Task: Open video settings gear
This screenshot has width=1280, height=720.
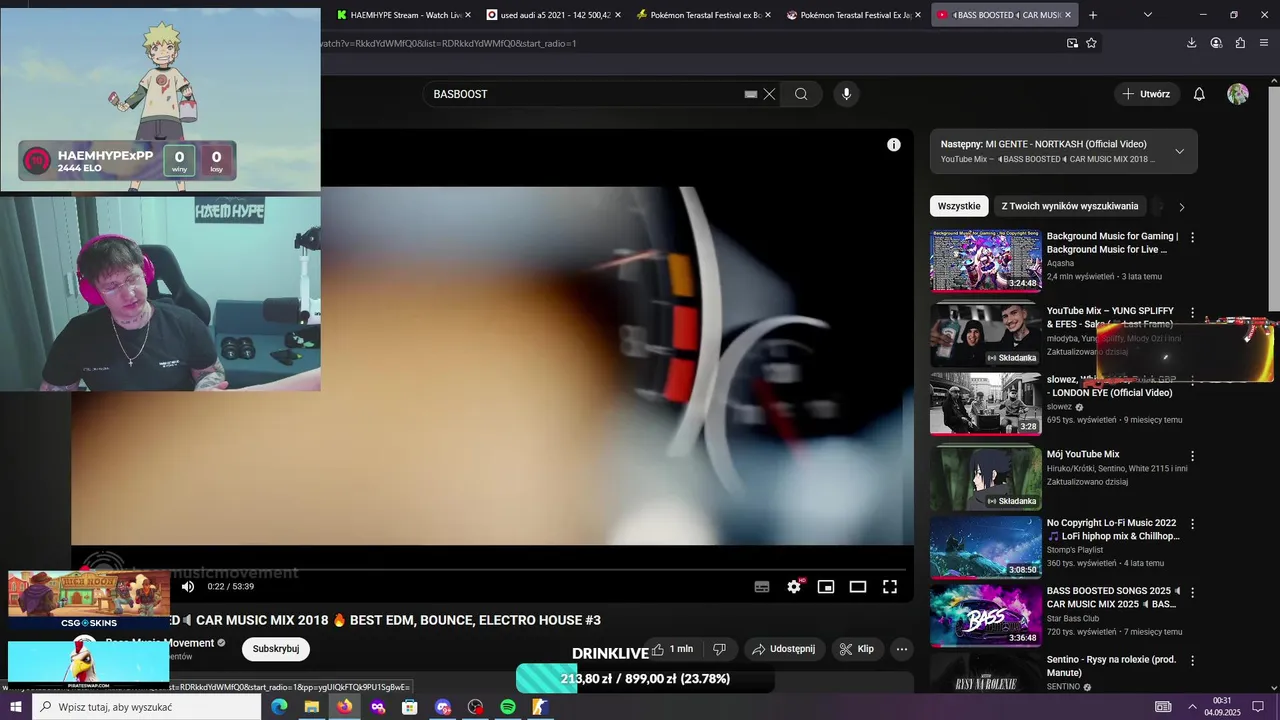Action: click(x=794, y=587)
